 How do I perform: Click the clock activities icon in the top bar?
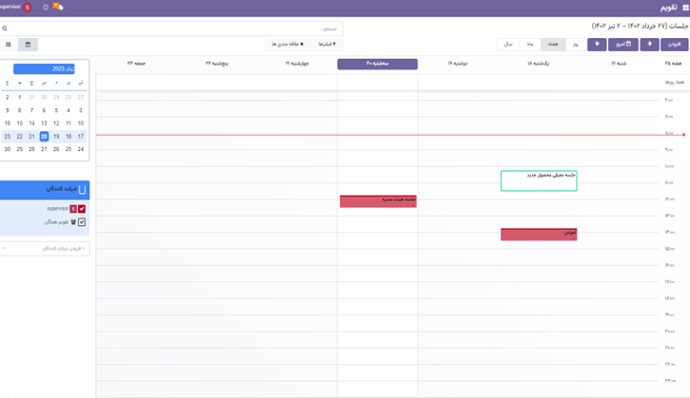45,7
